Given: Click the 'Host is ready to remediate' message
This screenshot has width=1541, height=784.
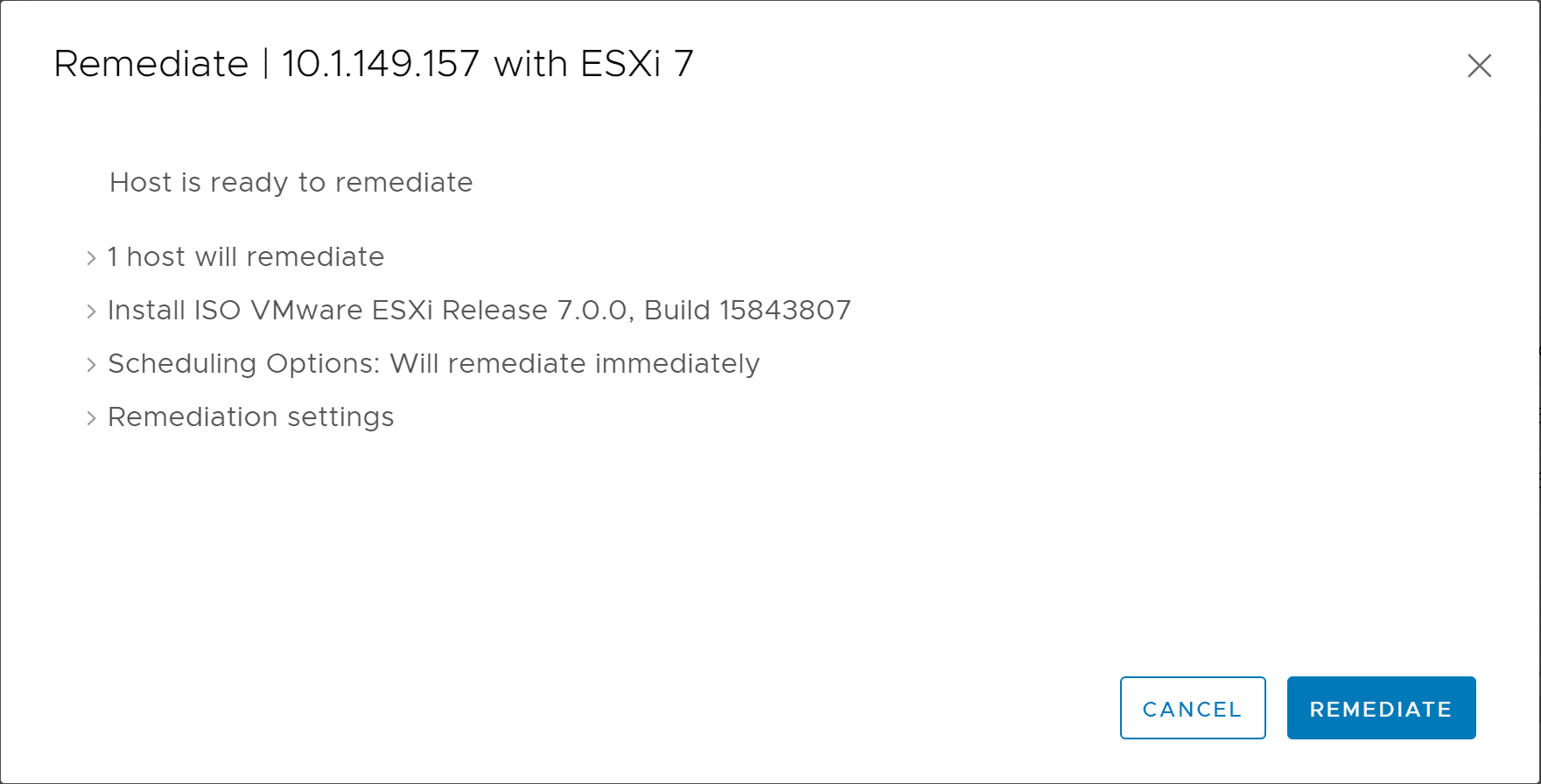Looking at the screenshot, I should pos(291,183).
